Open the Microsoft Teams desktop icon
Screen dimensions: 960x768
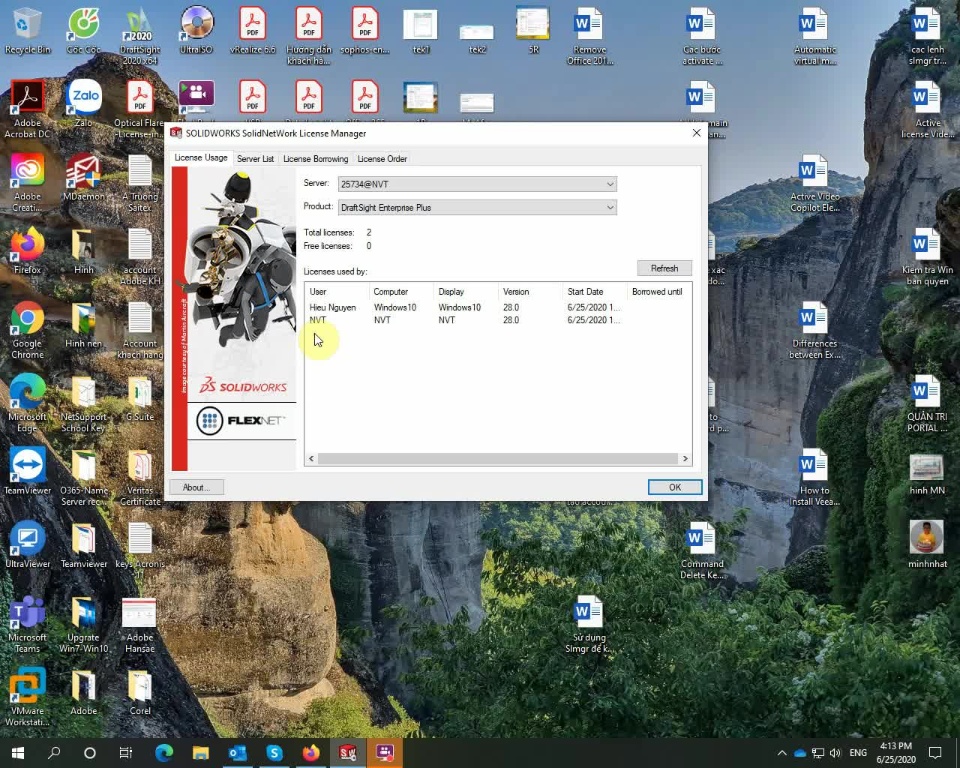click(28, 623)
